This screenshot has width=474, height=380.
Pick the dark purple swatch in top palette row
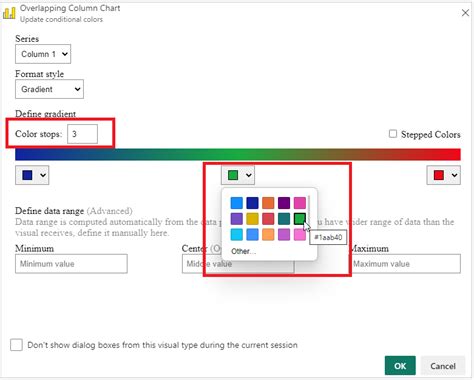[x=284, y=203]
